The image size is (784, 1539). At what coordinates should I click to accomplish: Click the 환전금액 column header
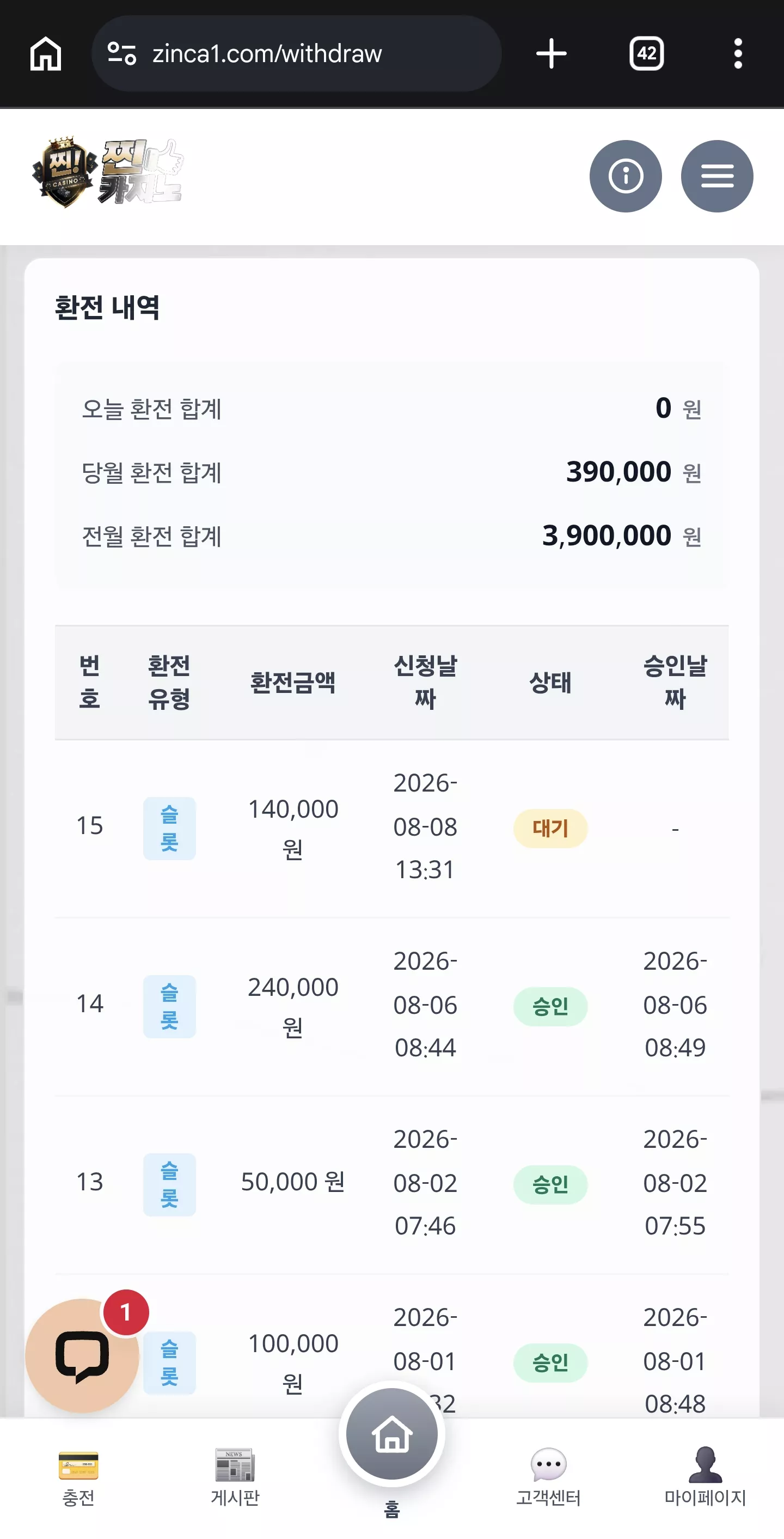(x=292, y=682)
